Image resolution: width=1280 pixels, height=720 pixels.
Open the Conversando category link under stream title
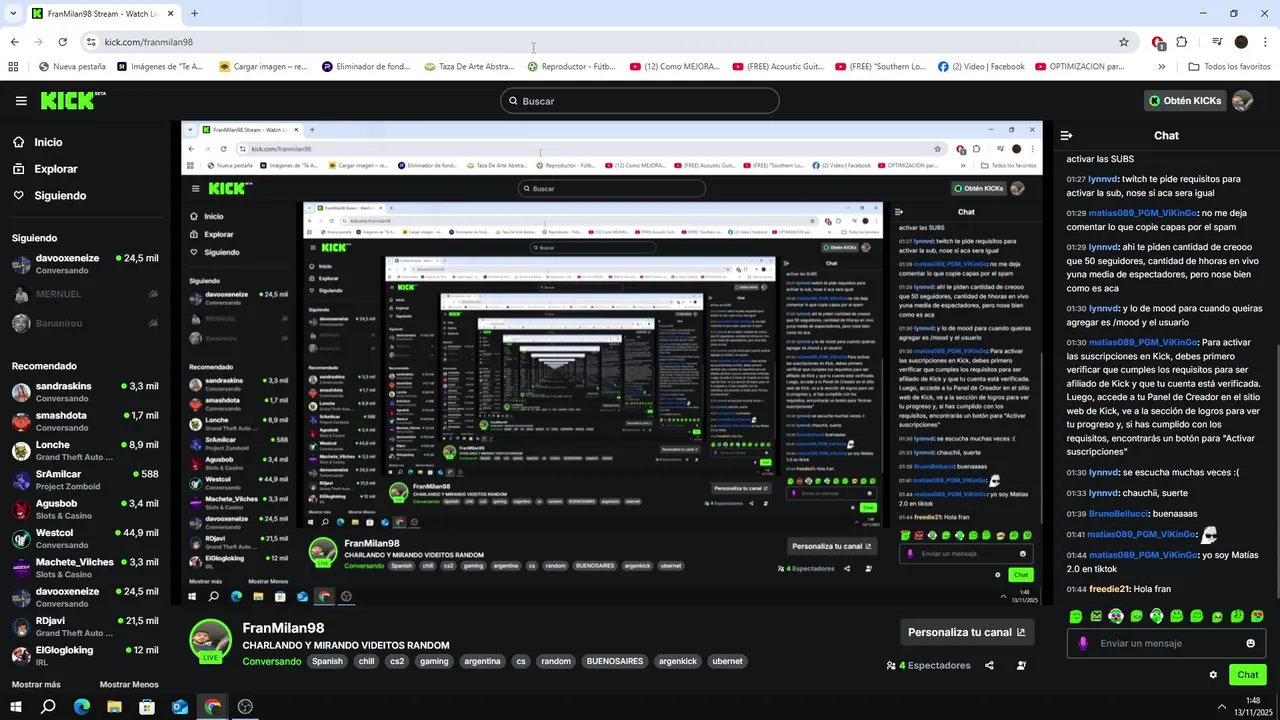click(x=272, y=661)
